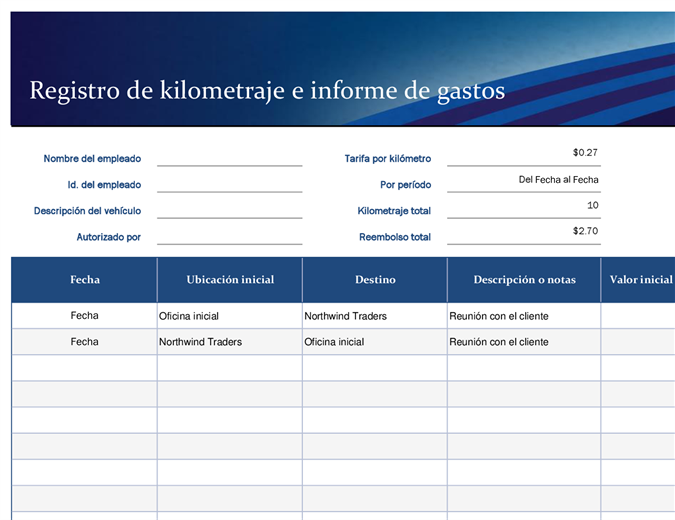Select the 'Oficina inicial' starting location cell
Image resolution: width=675 pixels, height=520 pixels.
230,316
